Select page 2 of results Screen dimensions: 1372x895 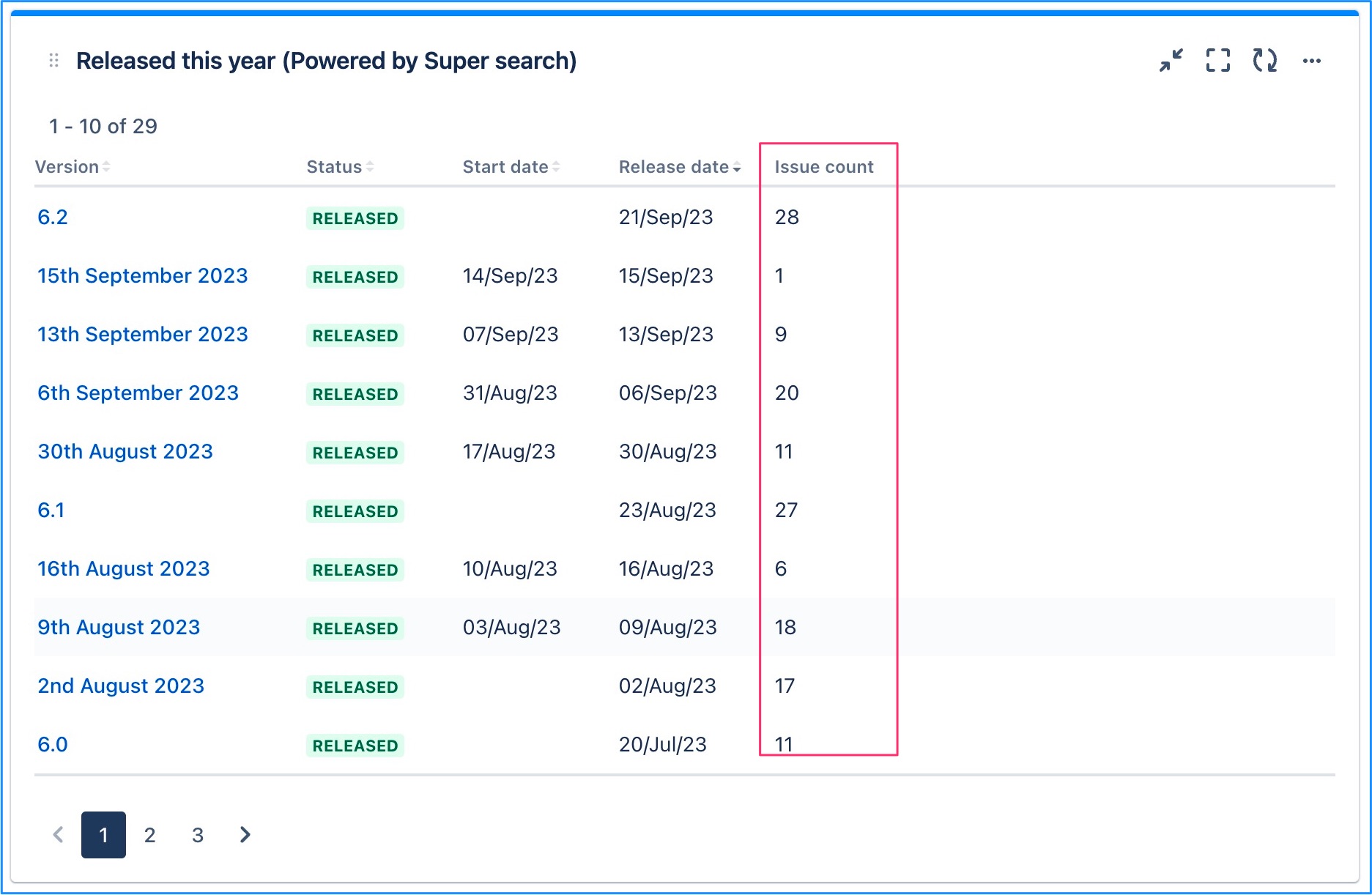[150, 835]
